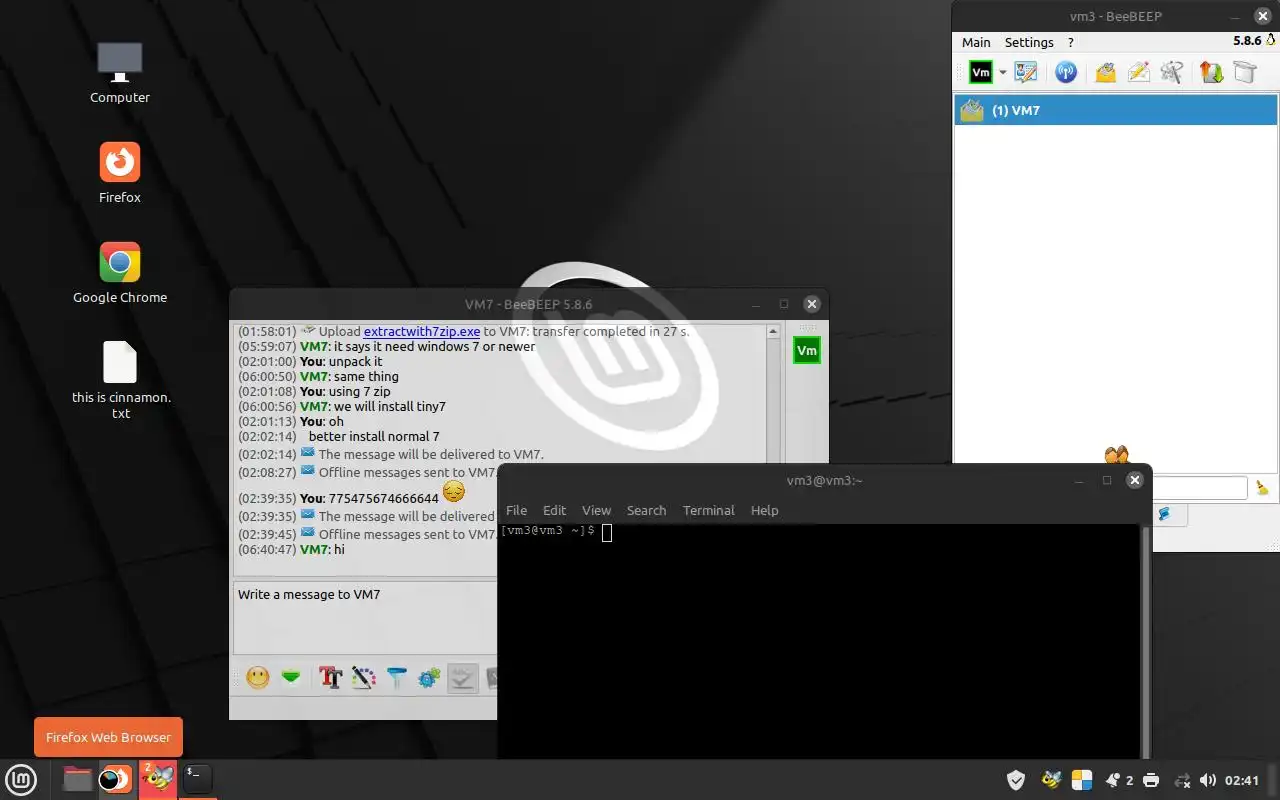Open the edit profile icon in BeeBEEP toolbar
Screen dimensions: 1280x800
click(x=1026, y=72)
